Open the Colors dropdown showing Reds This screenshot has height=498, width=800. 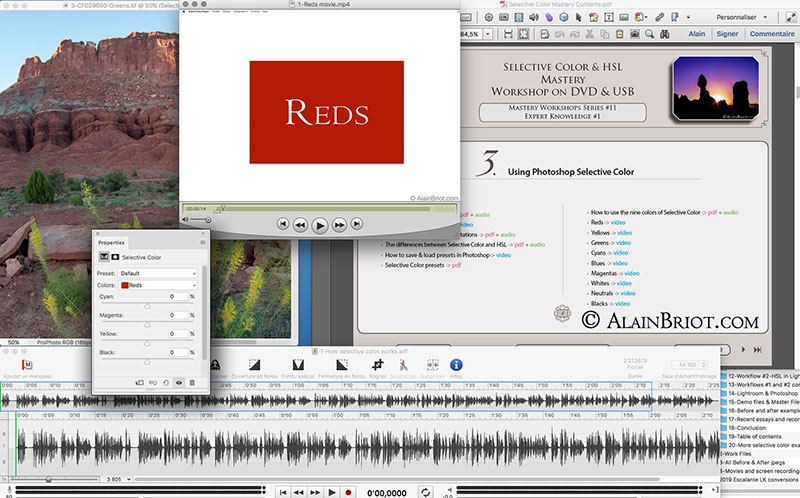157,286
